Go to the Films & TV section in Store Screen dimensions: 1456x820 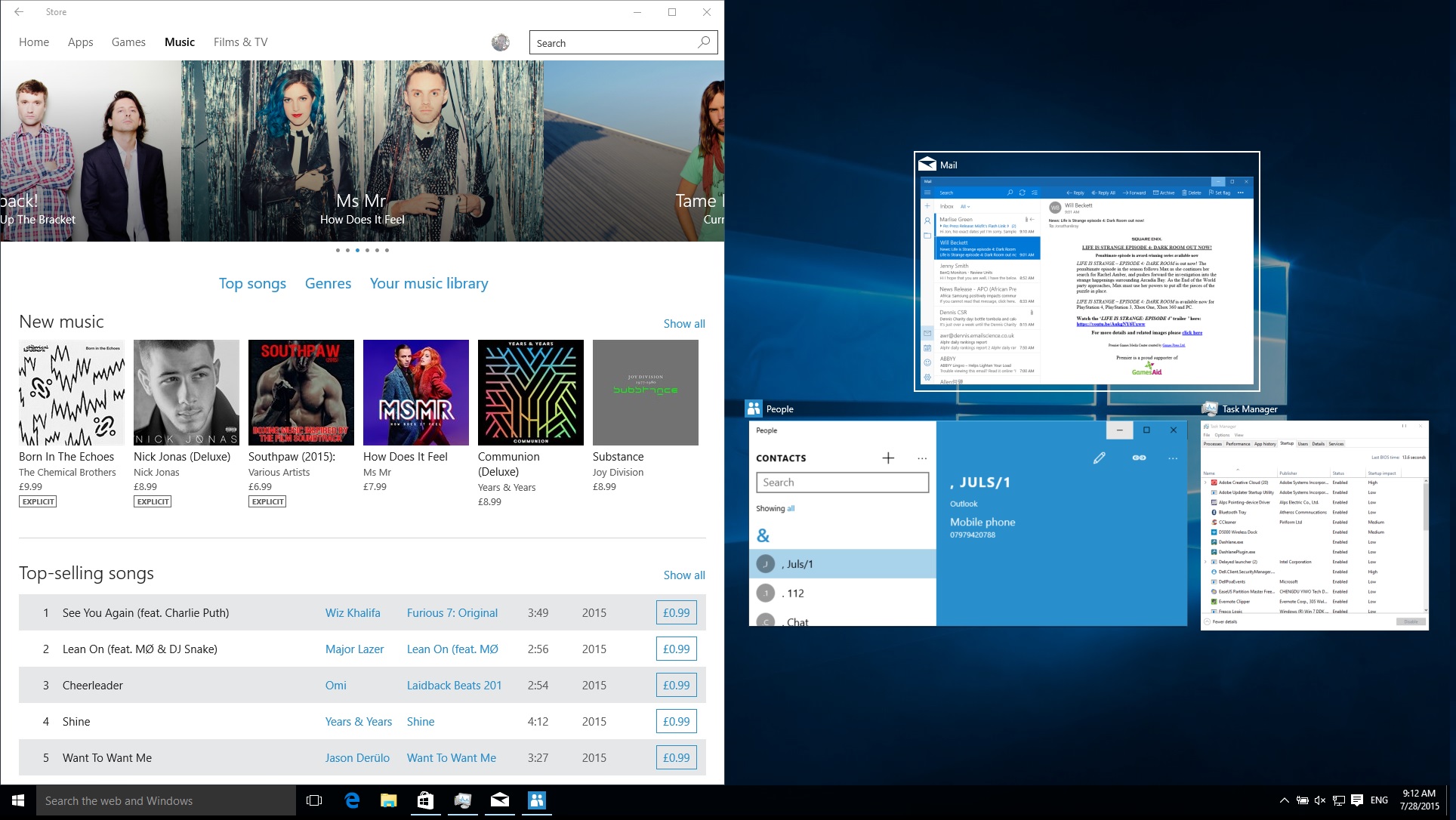(x=240, y=42)
